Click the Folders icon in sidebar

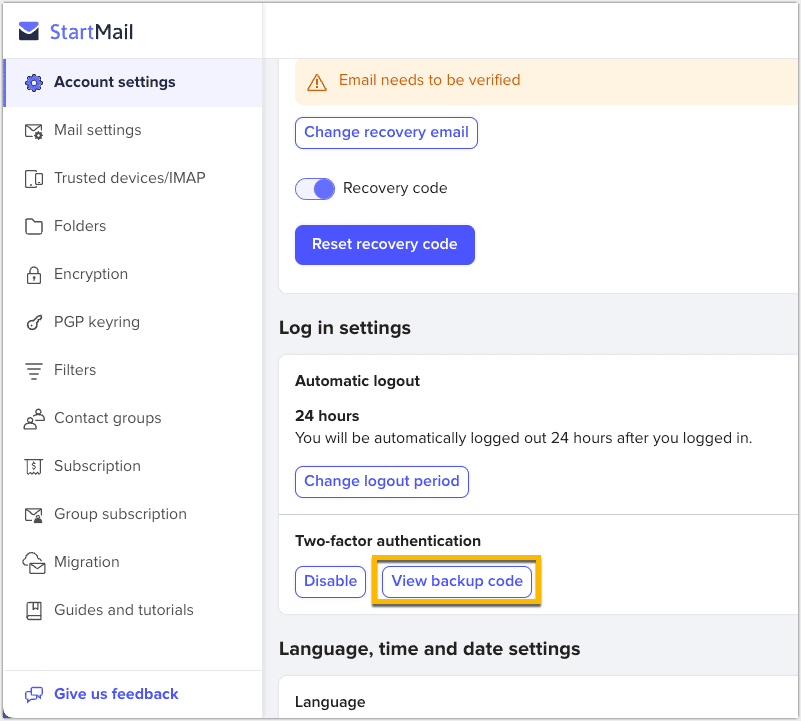[34, 227]
